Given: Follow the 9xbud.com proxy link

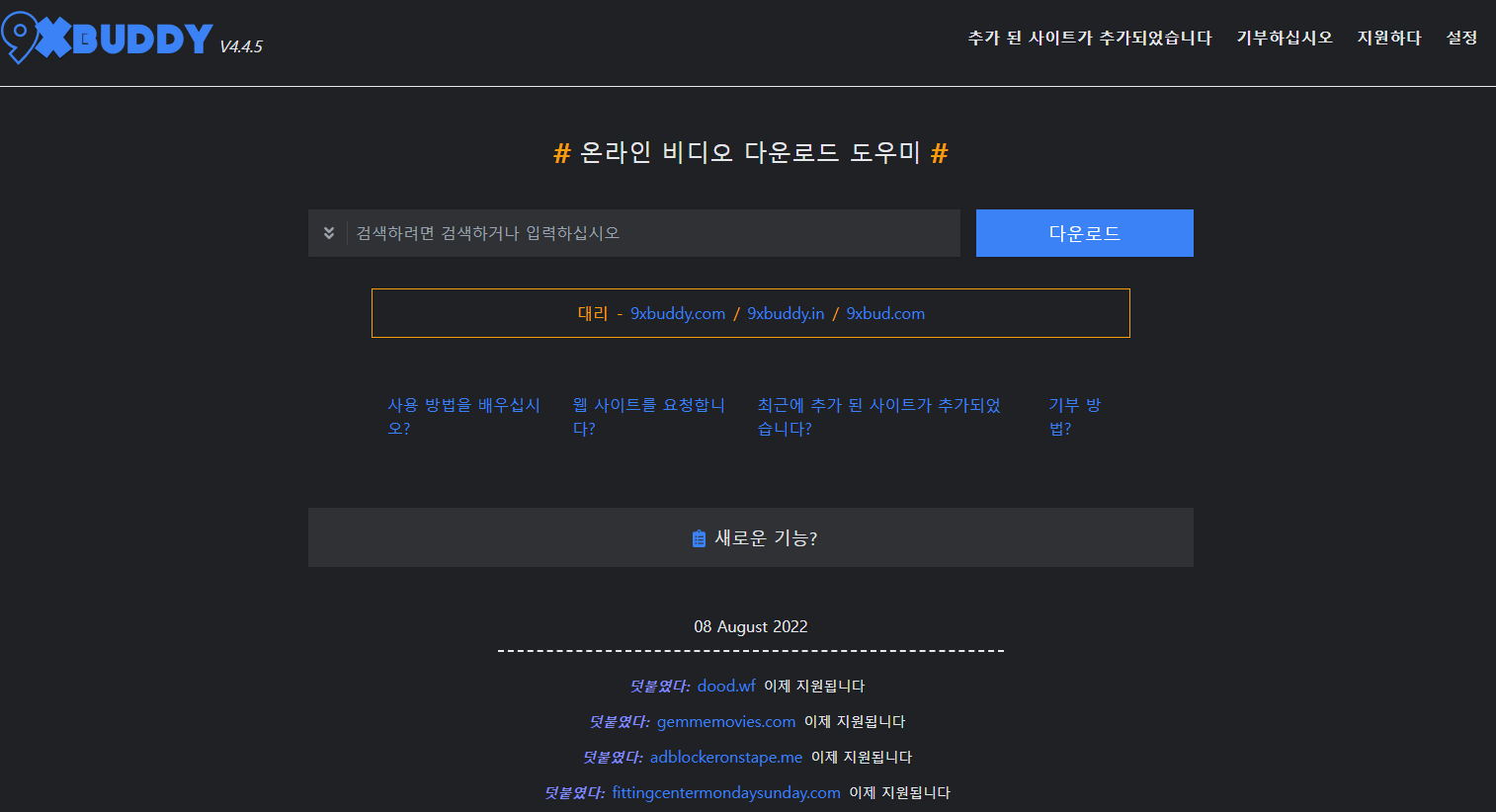Looking at the screenshot, I should 885,313.
